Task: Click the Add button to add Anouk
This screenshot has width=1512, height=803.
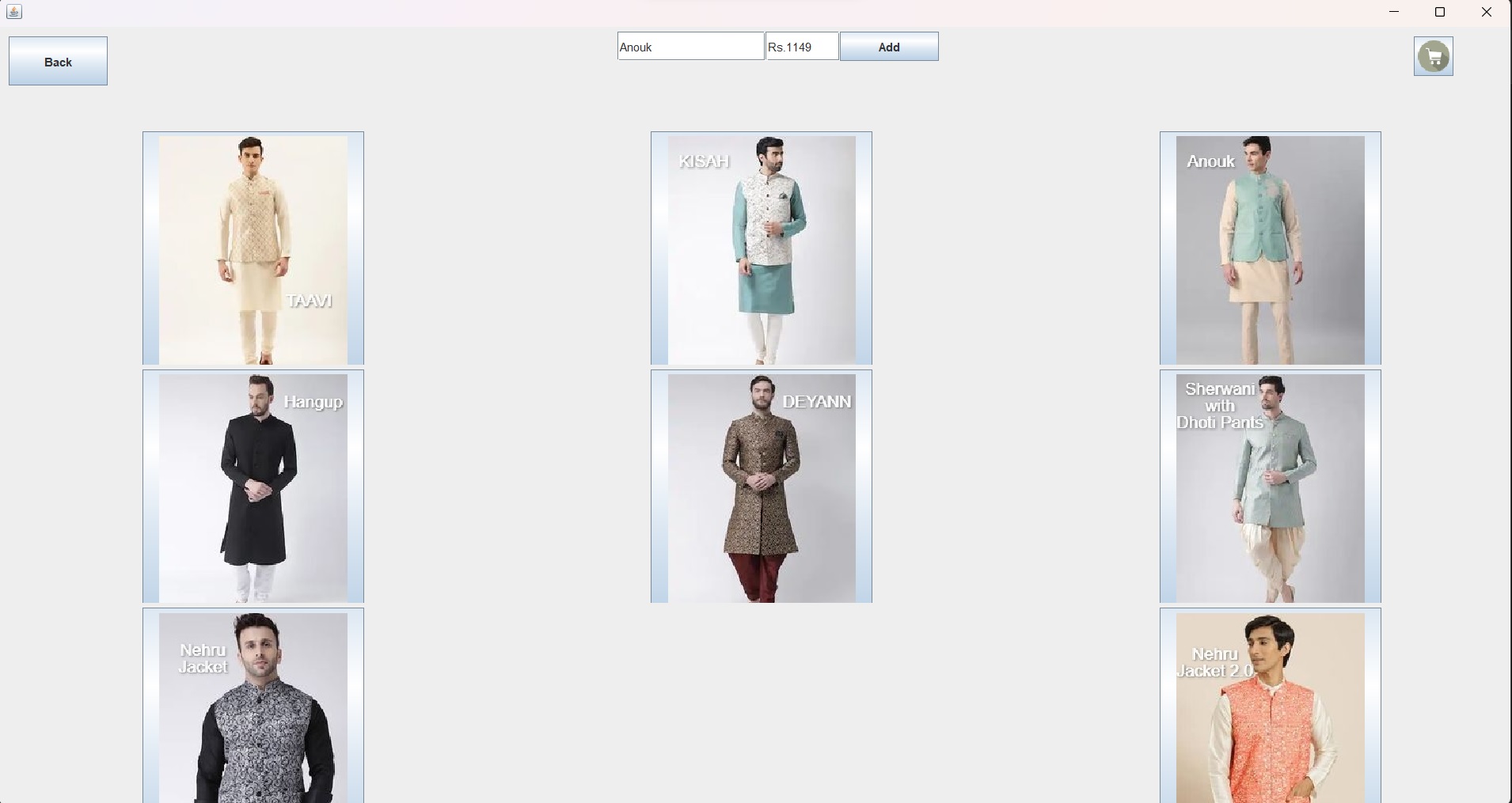Action: pos(888,46)
